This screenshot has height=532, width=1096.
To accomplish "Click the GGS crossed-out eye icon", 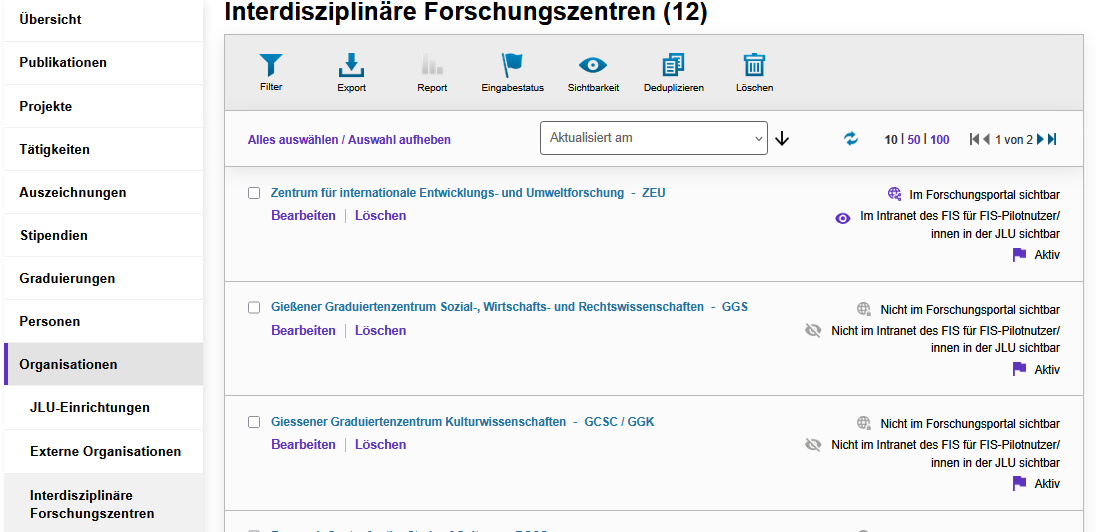I will (812, 329).
